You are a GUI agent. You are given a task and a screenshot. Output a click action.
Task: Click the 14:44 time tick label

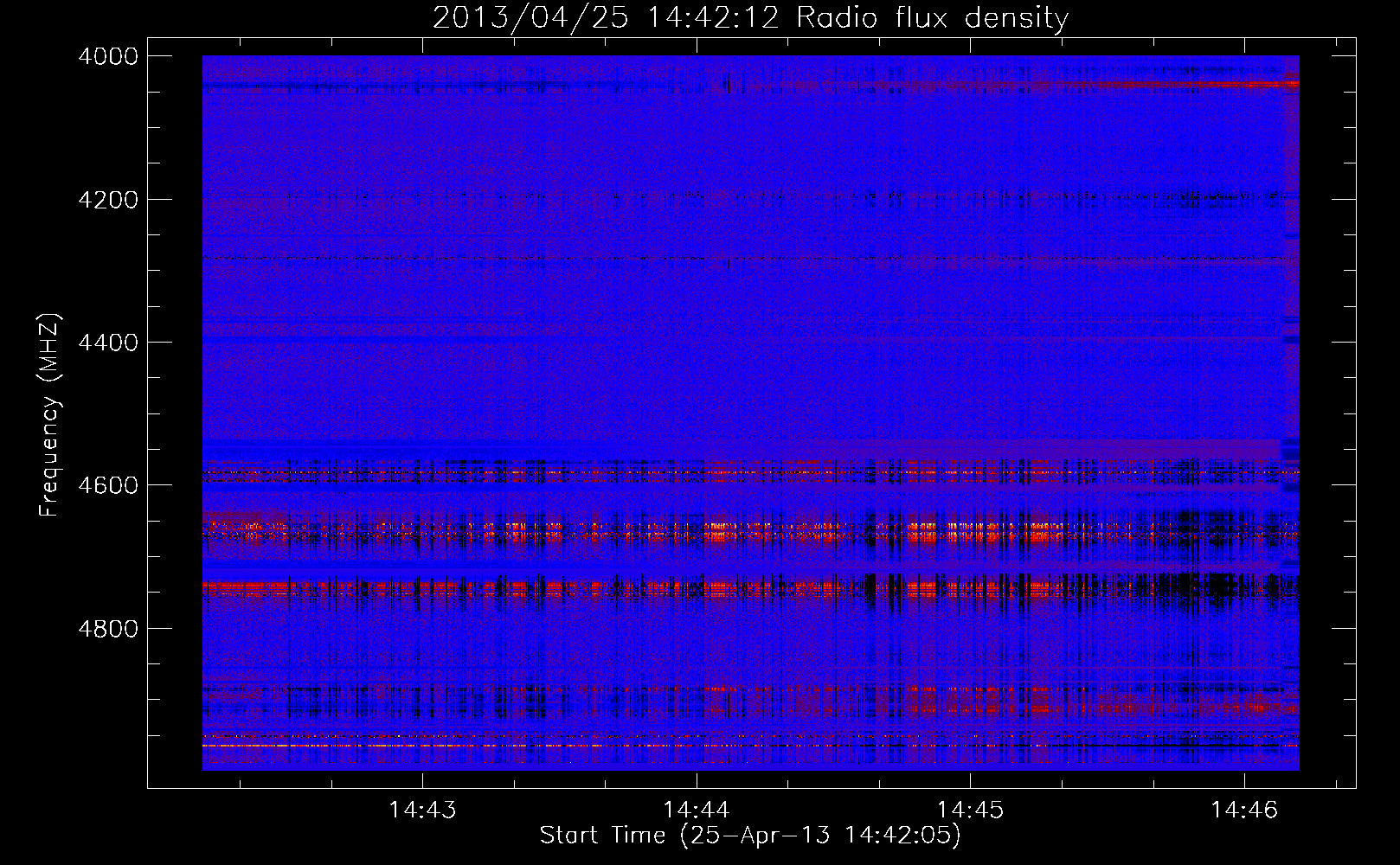coord(697,811)
